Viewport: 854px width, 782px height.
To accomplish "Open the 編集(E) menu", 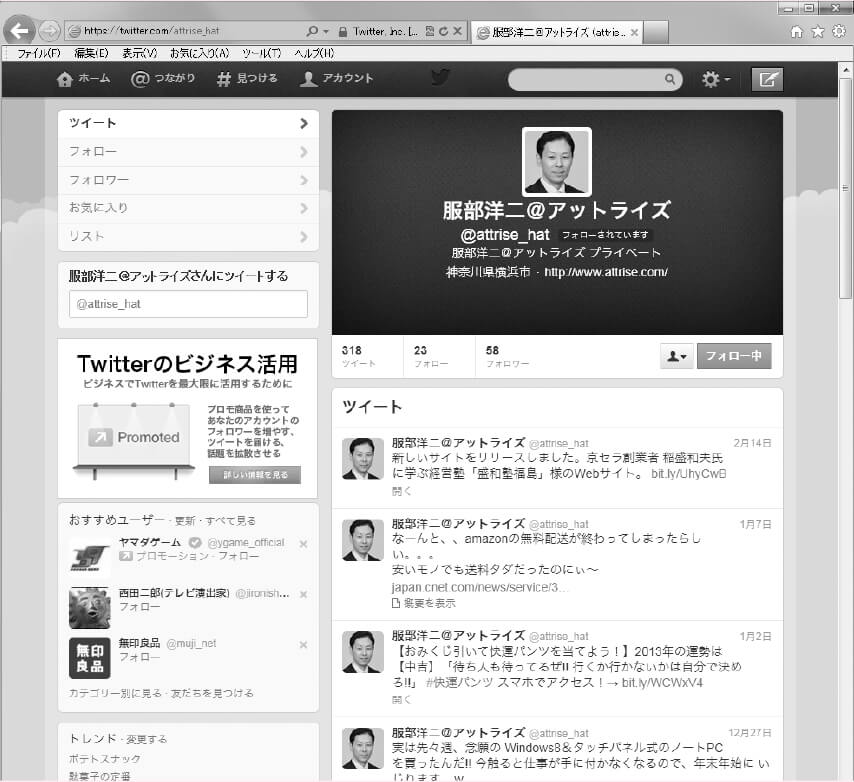I will point(92,53).
